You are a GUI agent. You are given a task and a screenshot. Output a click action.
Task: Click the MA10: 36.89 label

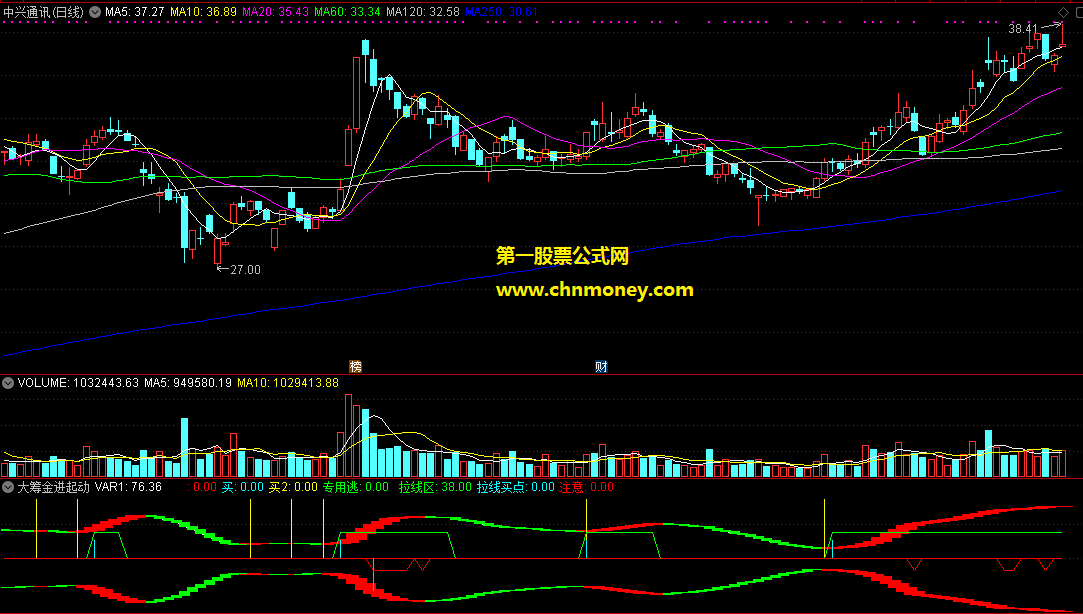tap(203, 12)
